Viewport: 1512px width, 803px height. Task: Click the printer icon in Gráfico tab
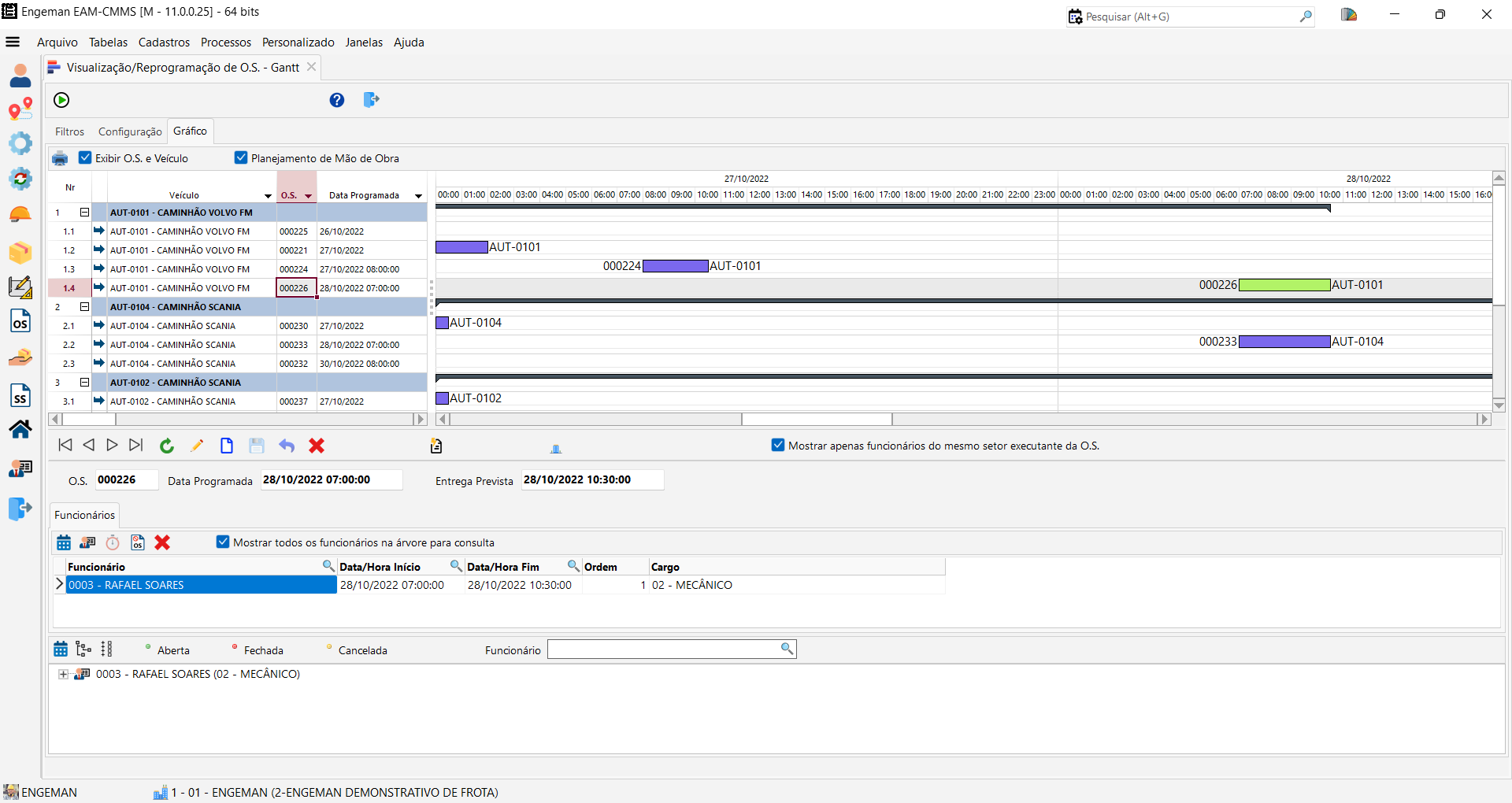point(60,159)
